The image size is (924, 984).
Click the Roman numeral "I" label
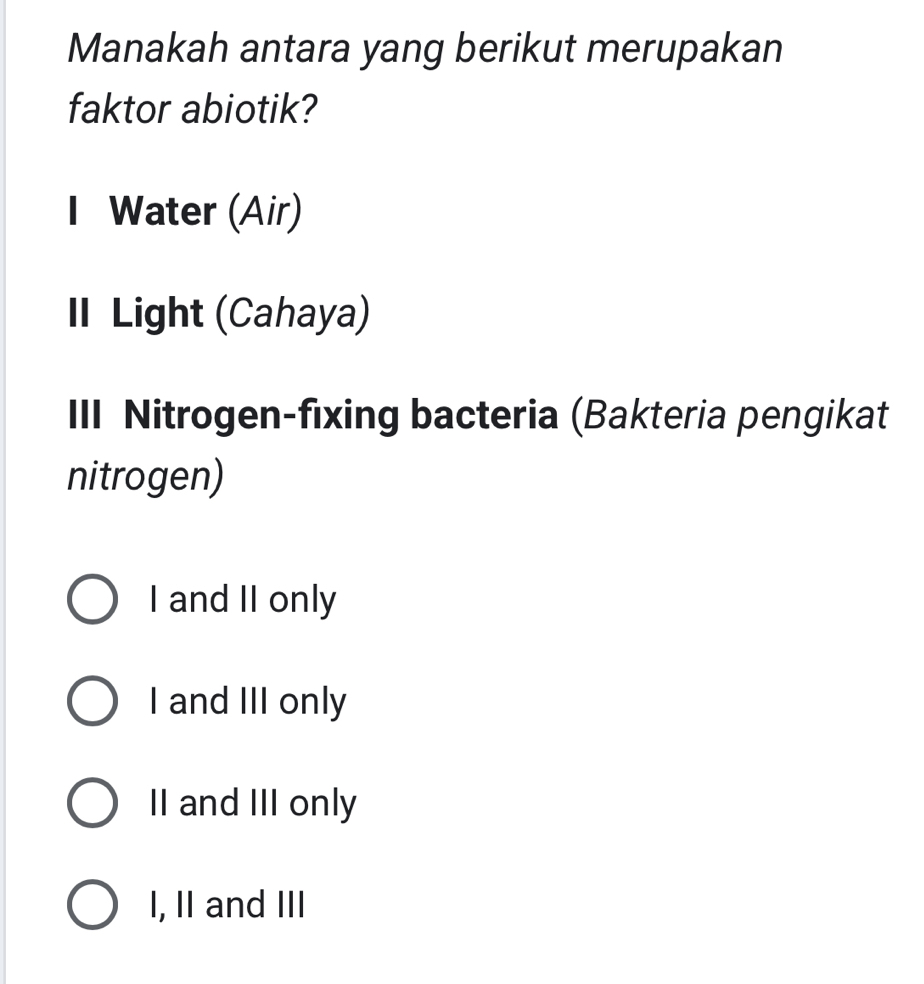(x=75, y=212)
